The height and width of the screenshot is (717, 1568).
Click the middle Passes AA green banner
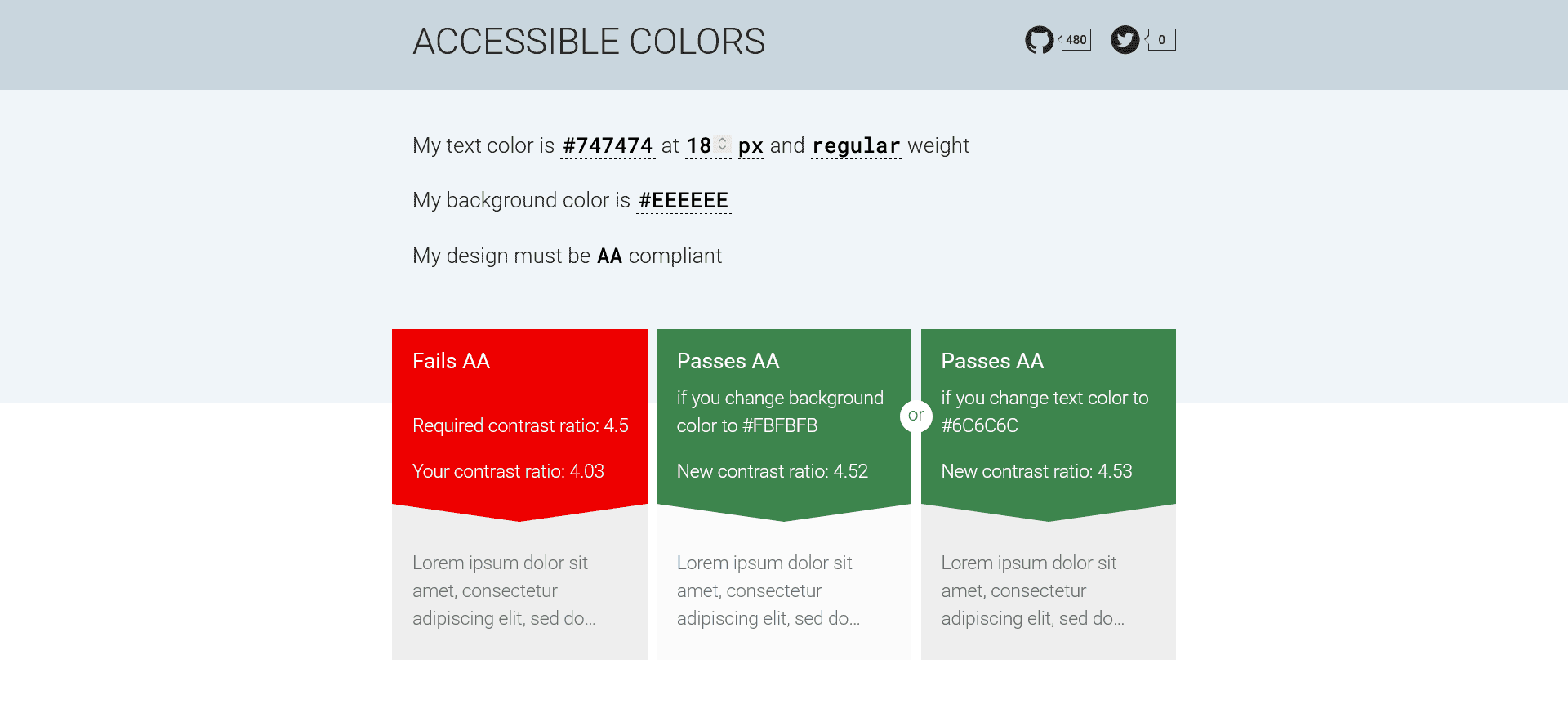tap(783, 416)
